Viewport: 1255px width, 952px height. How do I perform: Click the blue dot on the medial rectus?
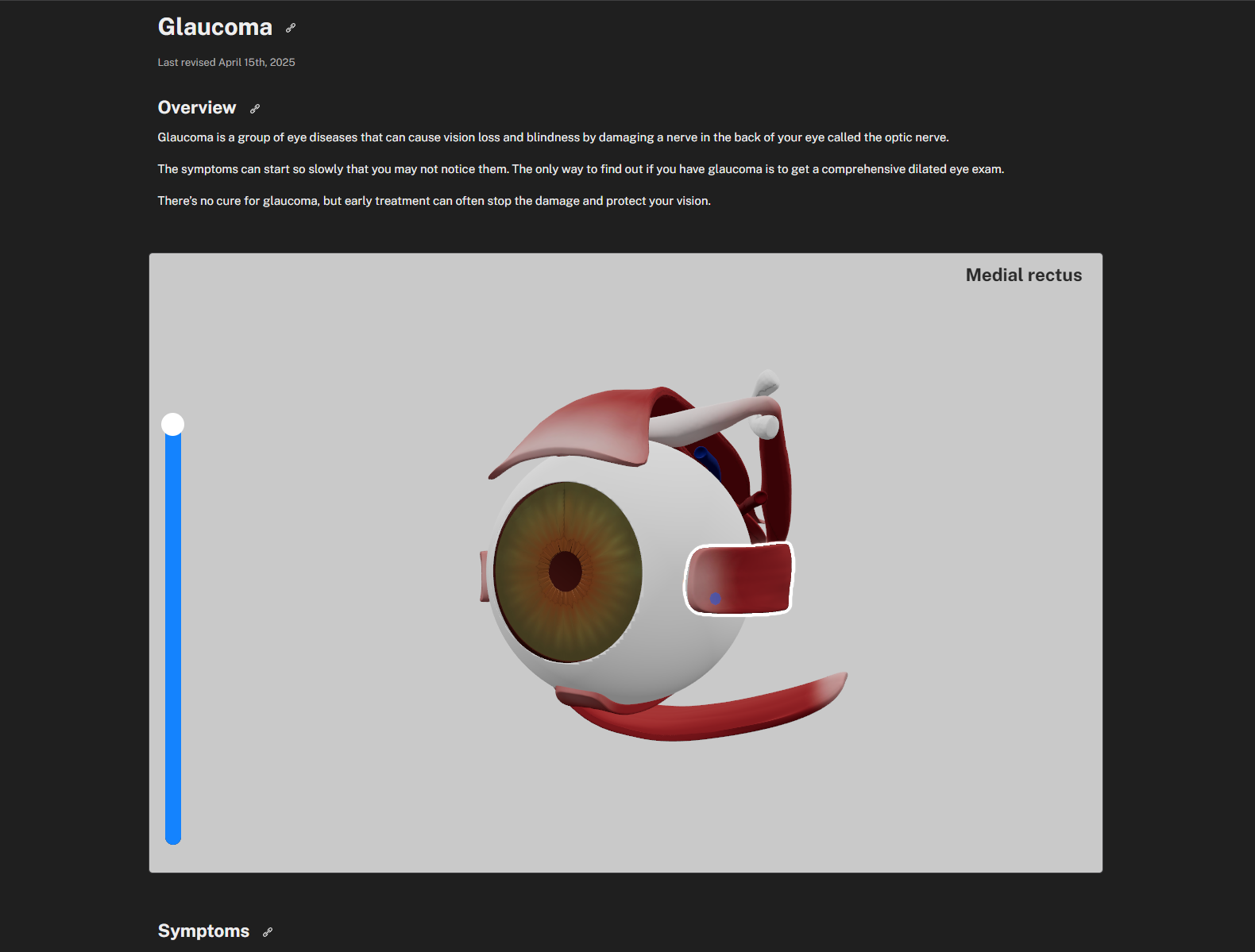[716, 599]
